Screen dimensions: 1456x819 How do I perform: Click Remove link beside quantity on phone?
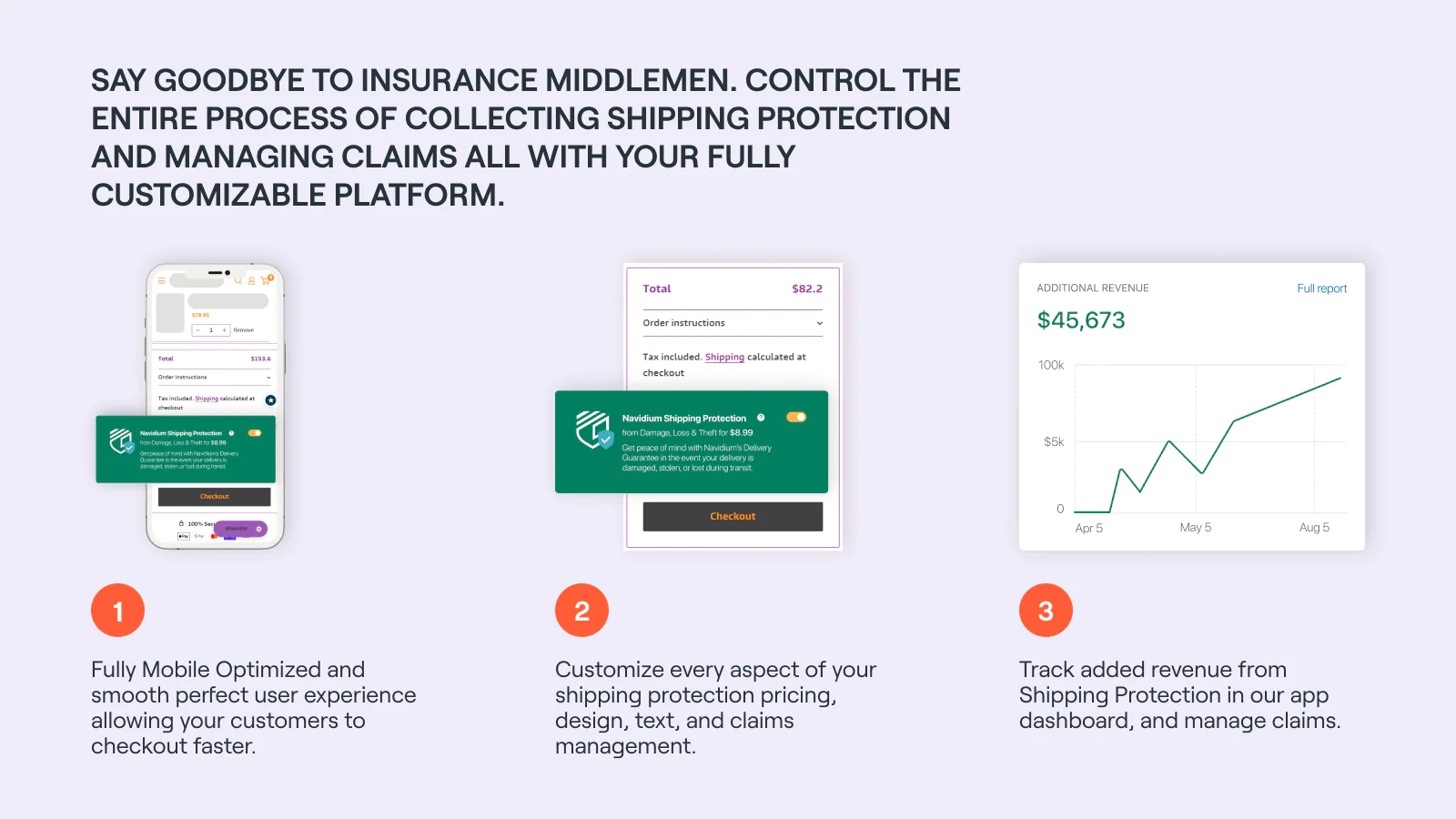tap(244, 330)
